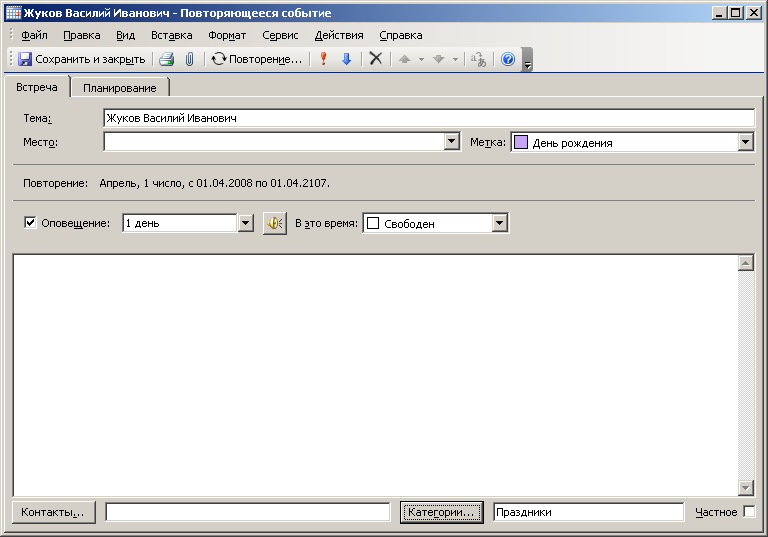Click inside the large notes body area
Image resolution: width=768 pixels, height=537 pixels.
point(375,375)
